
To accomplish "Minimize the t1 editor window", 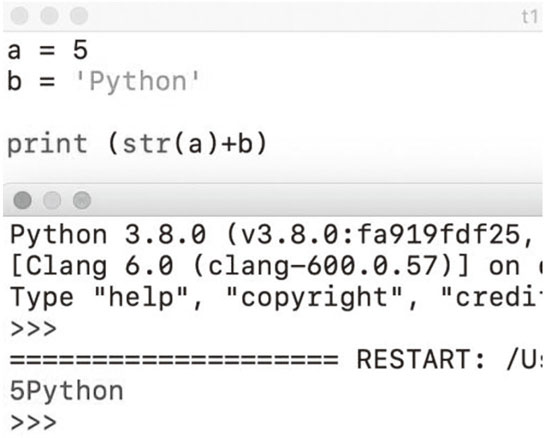I will point(49,16).
